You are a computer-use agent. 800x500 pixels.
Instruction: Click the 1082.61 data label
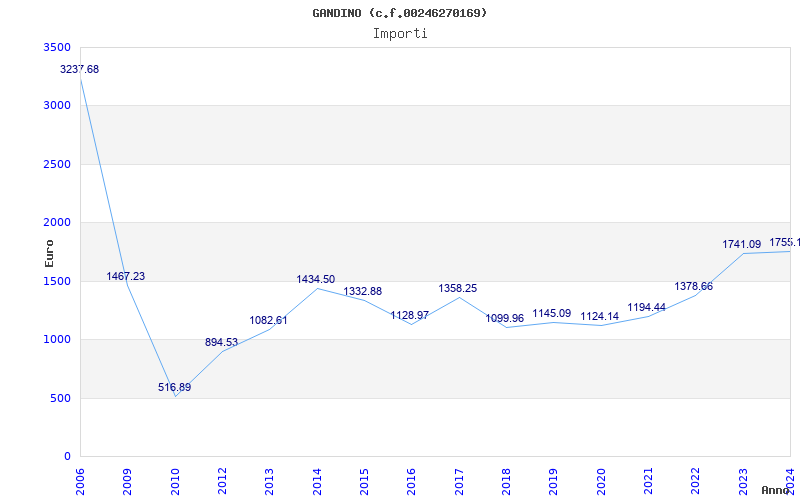268,320
